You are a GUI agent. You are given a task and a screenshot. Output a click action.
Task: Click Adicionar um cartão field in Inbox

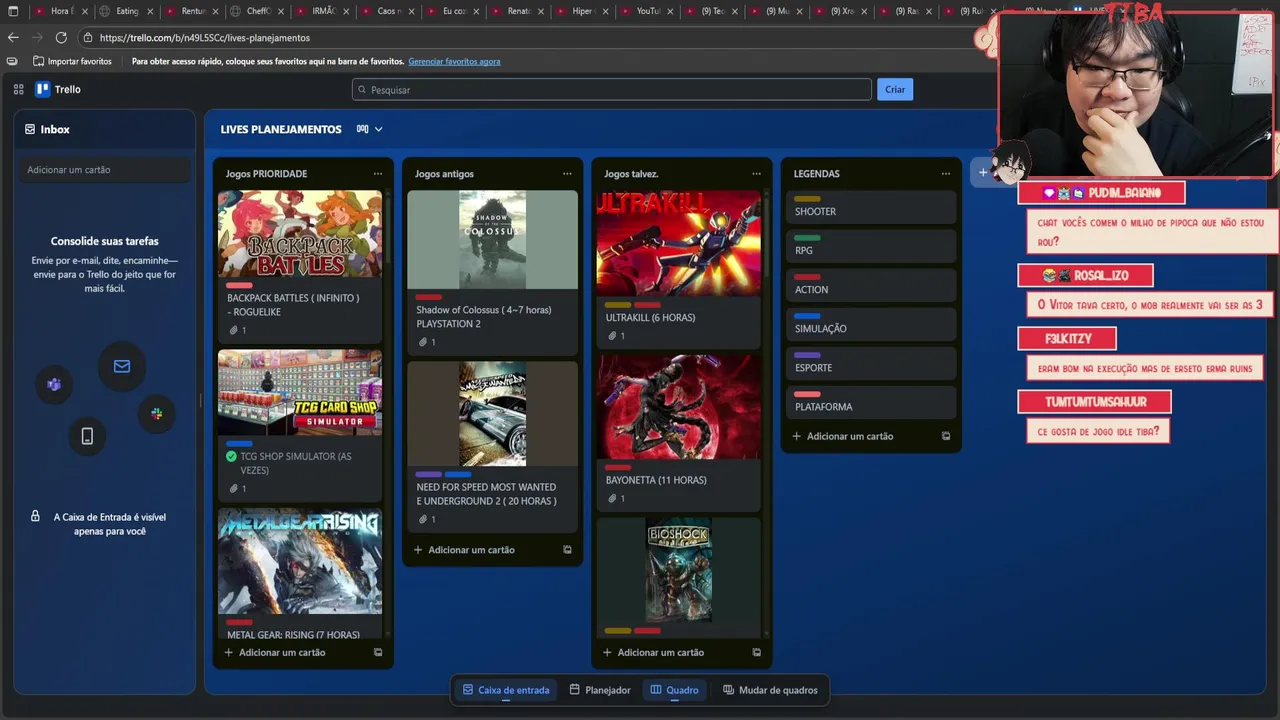[x=105, y=170]
